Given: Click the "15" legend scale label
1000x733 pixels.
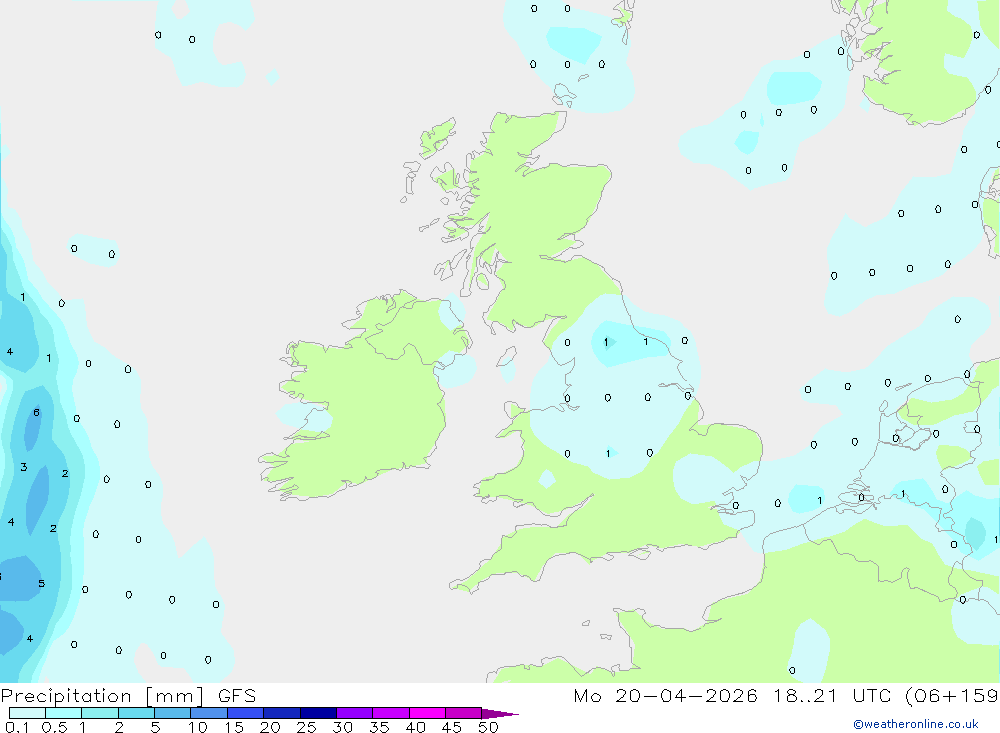Looking at the screenshot, I should tap(234, 727).
